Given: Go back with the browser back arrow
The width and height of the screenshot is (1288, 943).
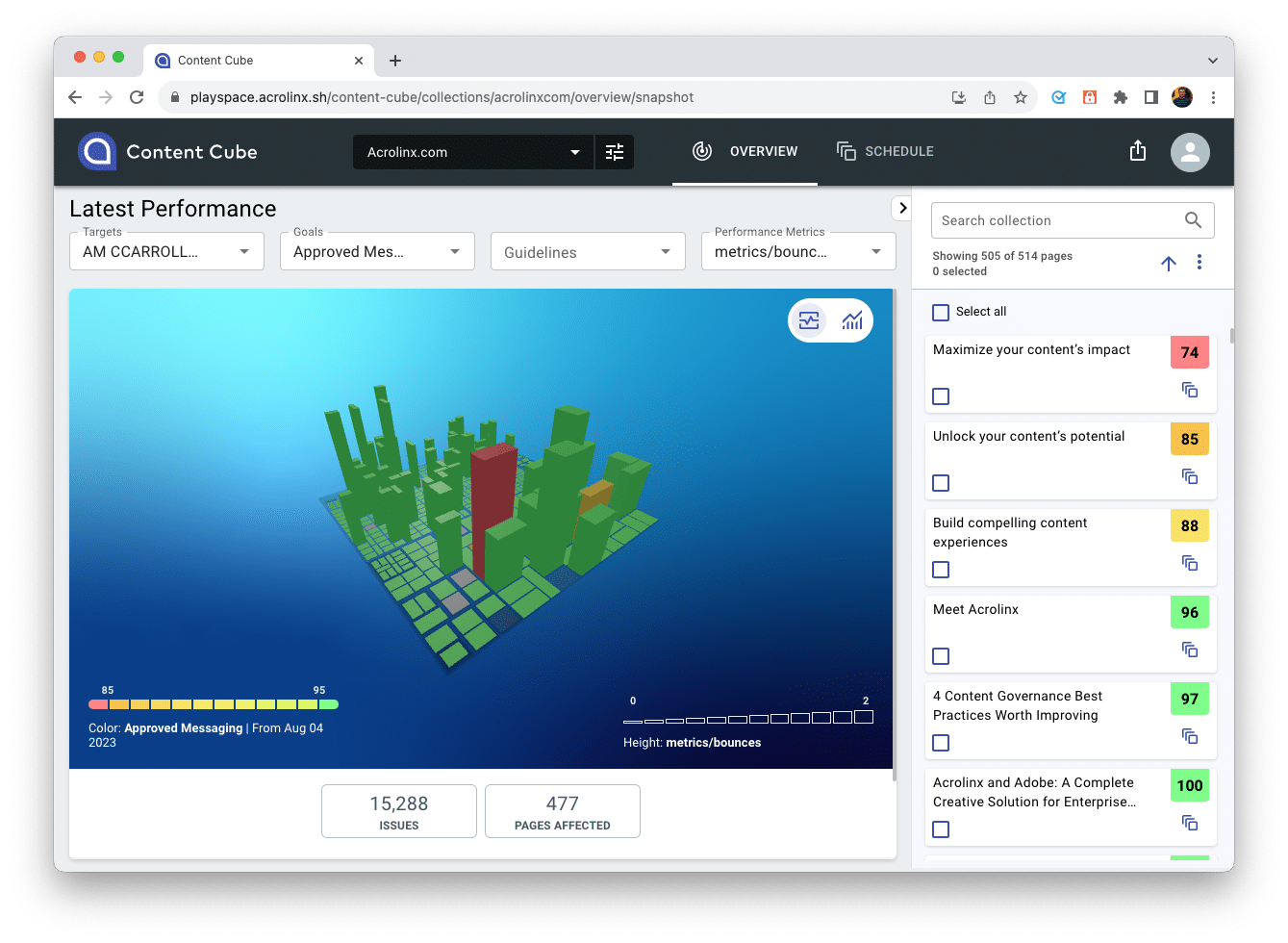Looking at the screenshot, I should tap(75, 97).
